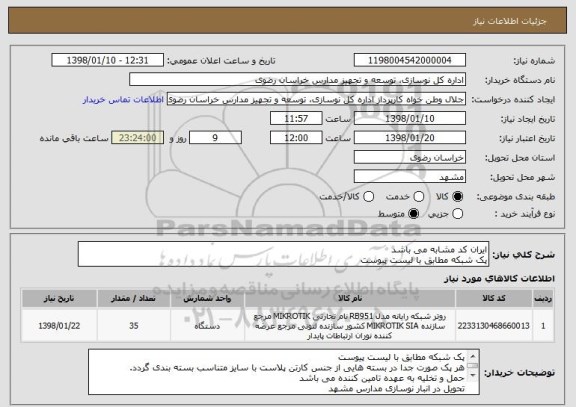Click the announcement date-time field
Screen dimensions: 576x407
click(x=108, y=60)
